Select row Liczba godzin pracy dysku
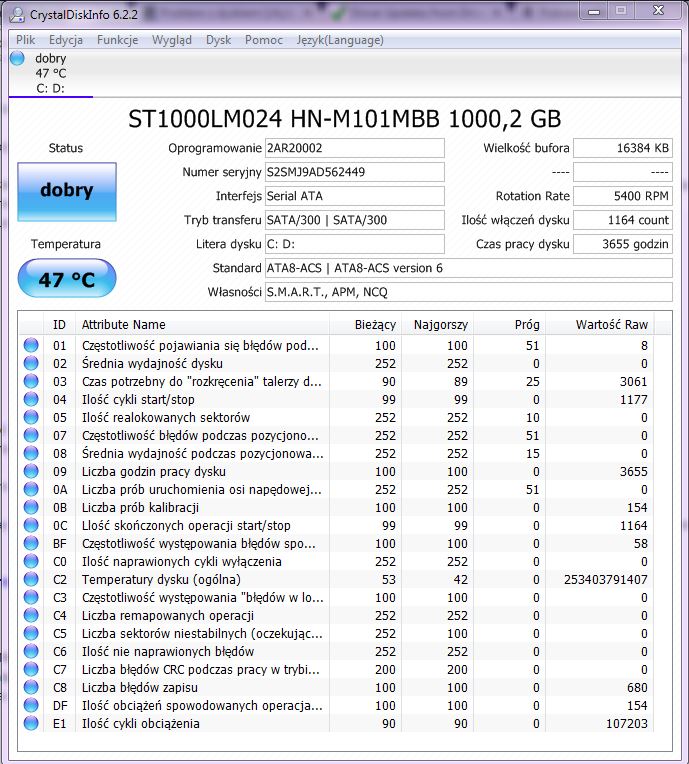Viewport: 689px width, 764px height. coord(337,472)
